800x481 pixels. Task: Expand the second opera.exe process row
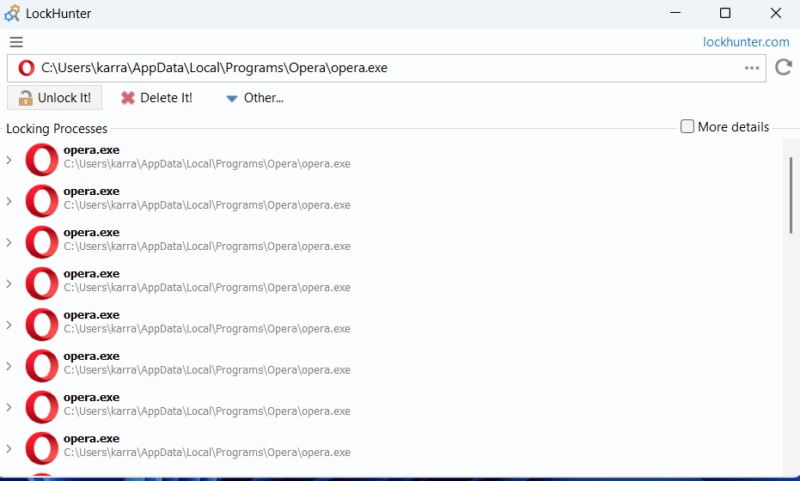click(9, 201)
